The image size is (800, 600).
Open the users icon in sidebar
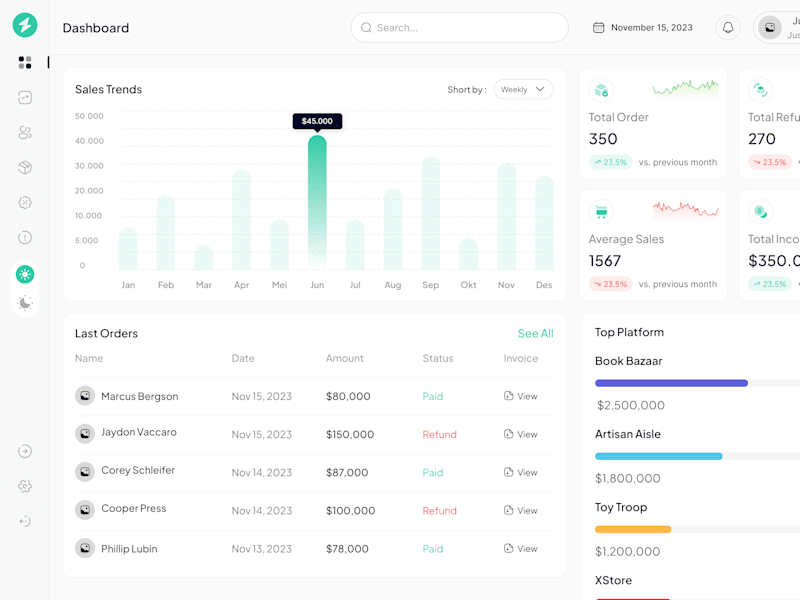click(x=25, y=133)
